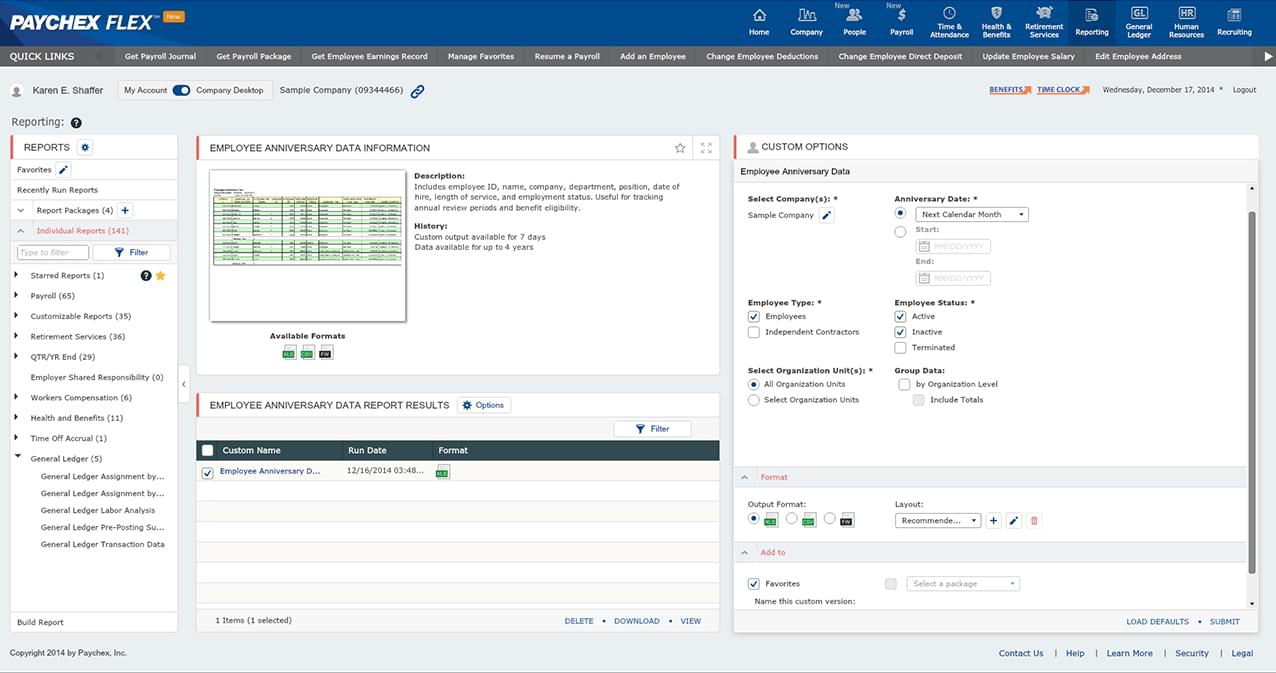Click the Submit link

point(1224,622)
